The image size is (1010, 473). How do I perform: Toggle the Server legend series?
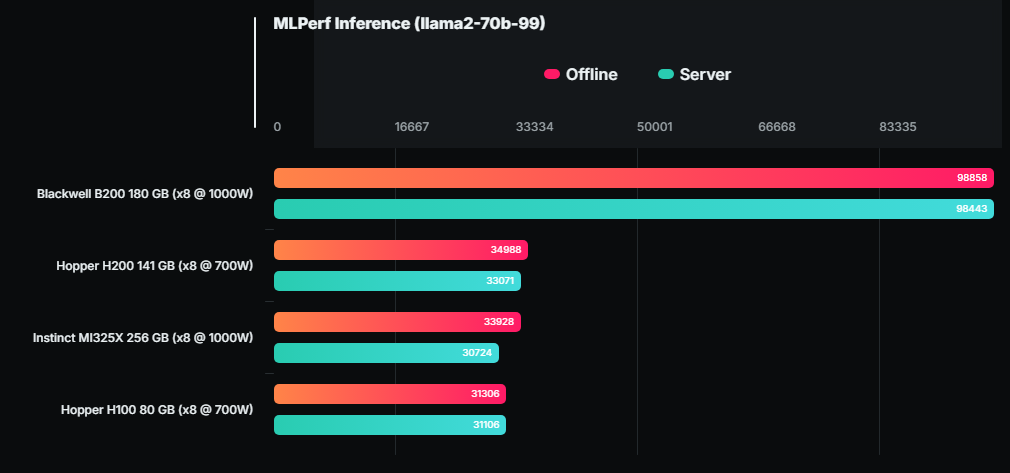coord(694,75)
